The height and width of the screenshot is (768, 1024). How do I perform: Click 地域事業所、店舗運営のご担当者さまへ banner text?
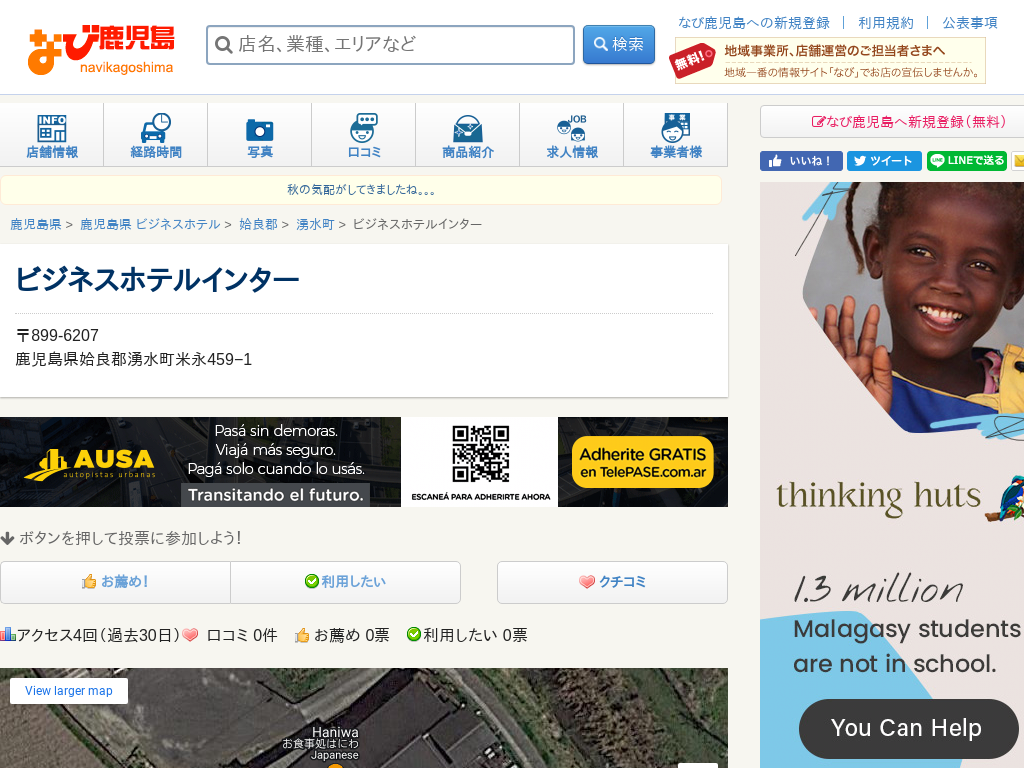(835, 51)
